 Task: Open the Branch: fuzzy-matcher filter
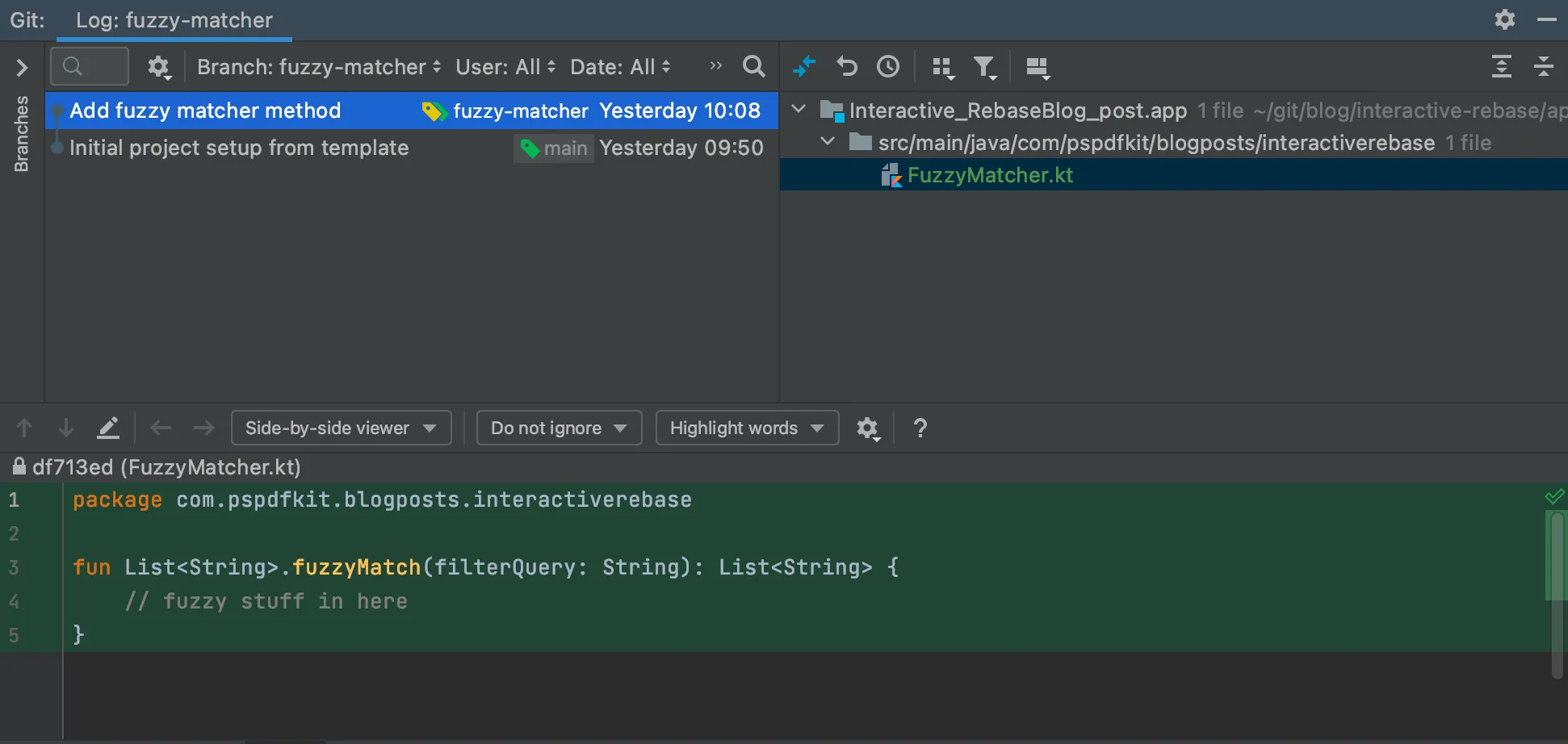click(317, 67)
